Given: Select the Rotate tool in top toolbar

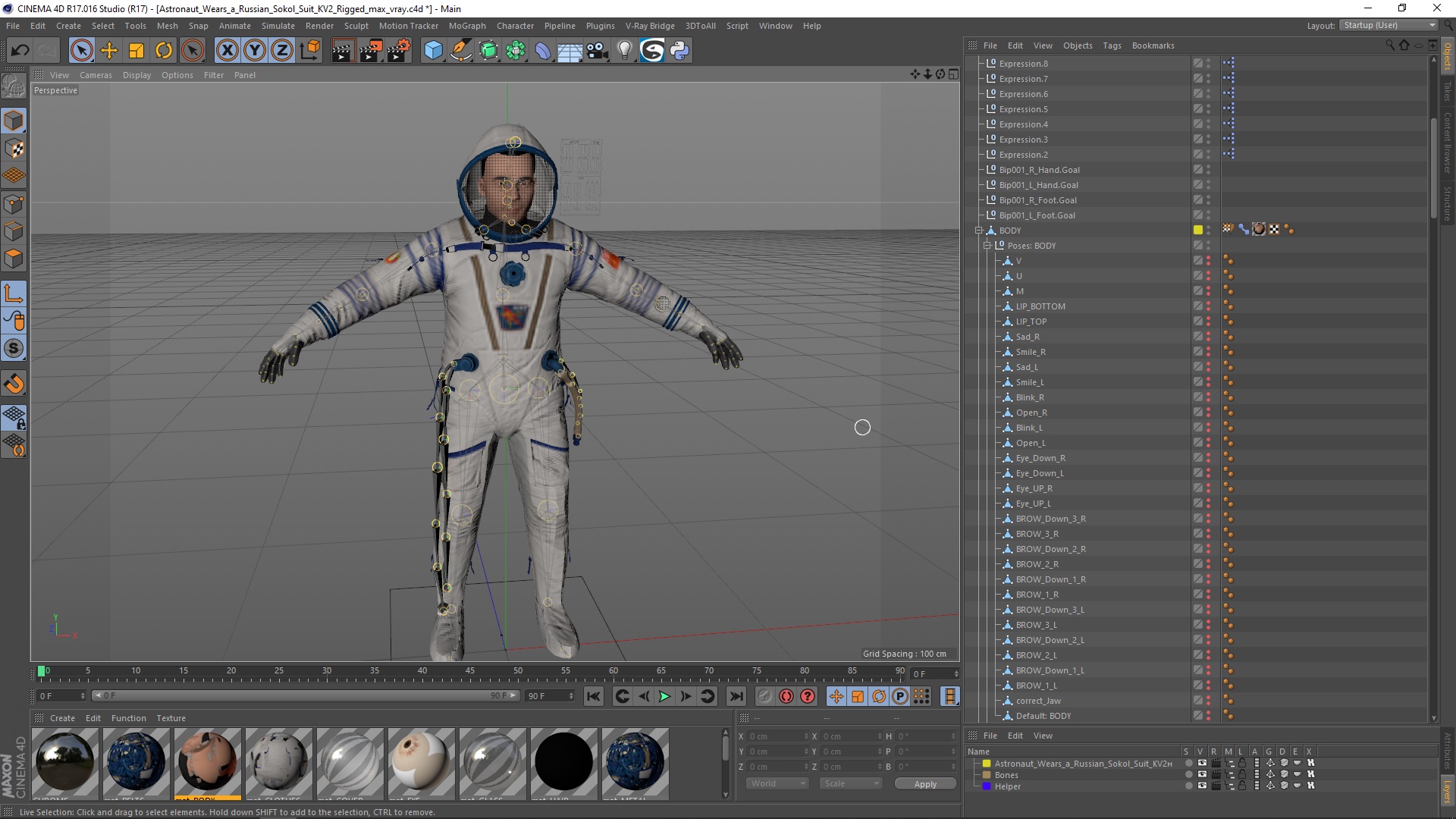Looking at the screenshot, I should [164, 51].
